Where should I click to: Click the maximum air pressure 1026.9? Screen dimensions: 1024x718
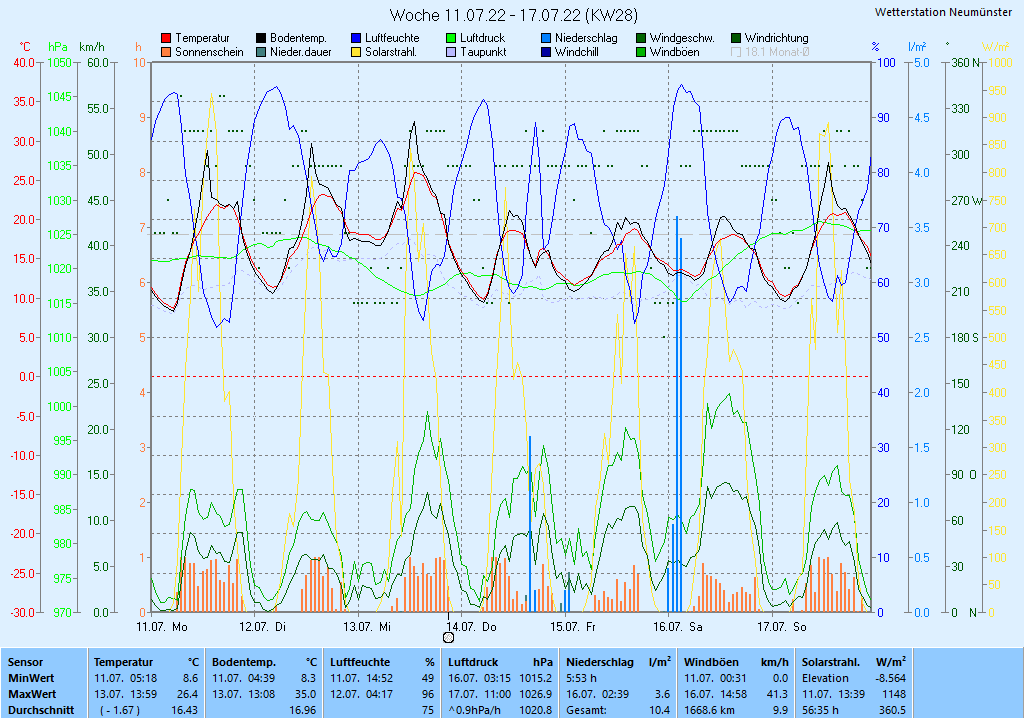point(536,694)
